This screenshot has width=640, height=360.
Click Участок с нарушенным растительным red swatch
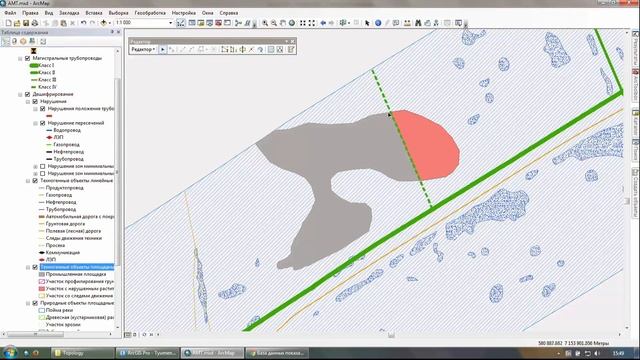(x=41, y=289)
